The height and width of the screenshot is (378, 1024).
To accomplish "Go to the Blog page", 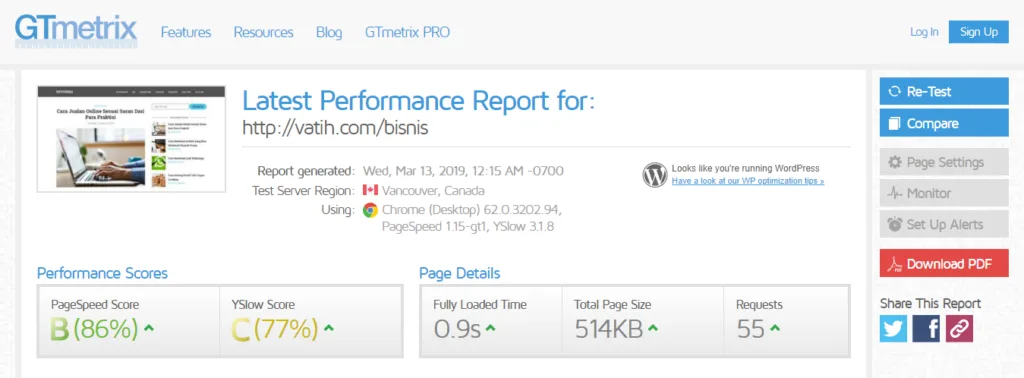I will [329, 33].
